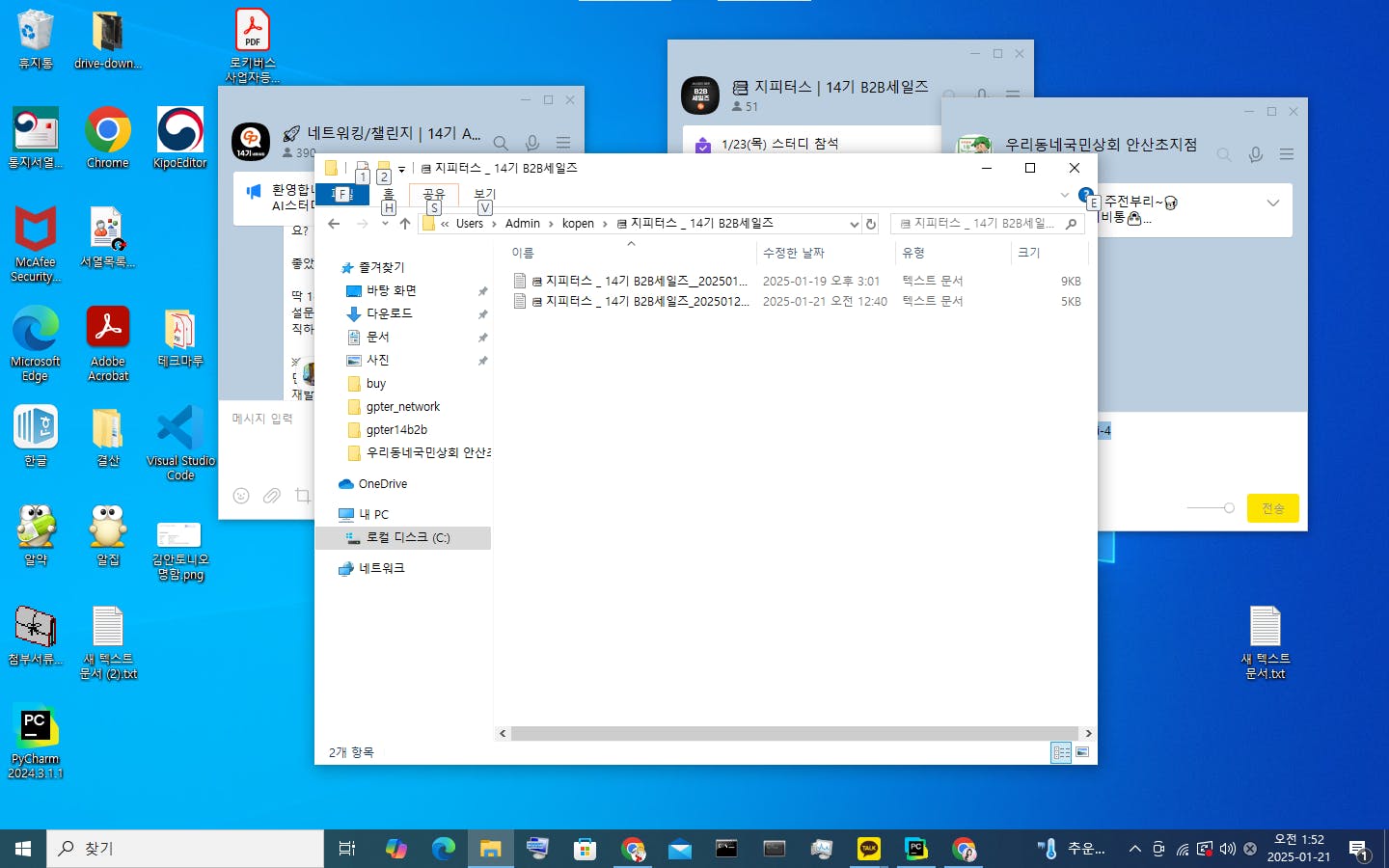This screenshot has height=868, width=1389.
Task: Open voice talk in 우리동네국민상회 chat
Action: (x=1256, y=154)
